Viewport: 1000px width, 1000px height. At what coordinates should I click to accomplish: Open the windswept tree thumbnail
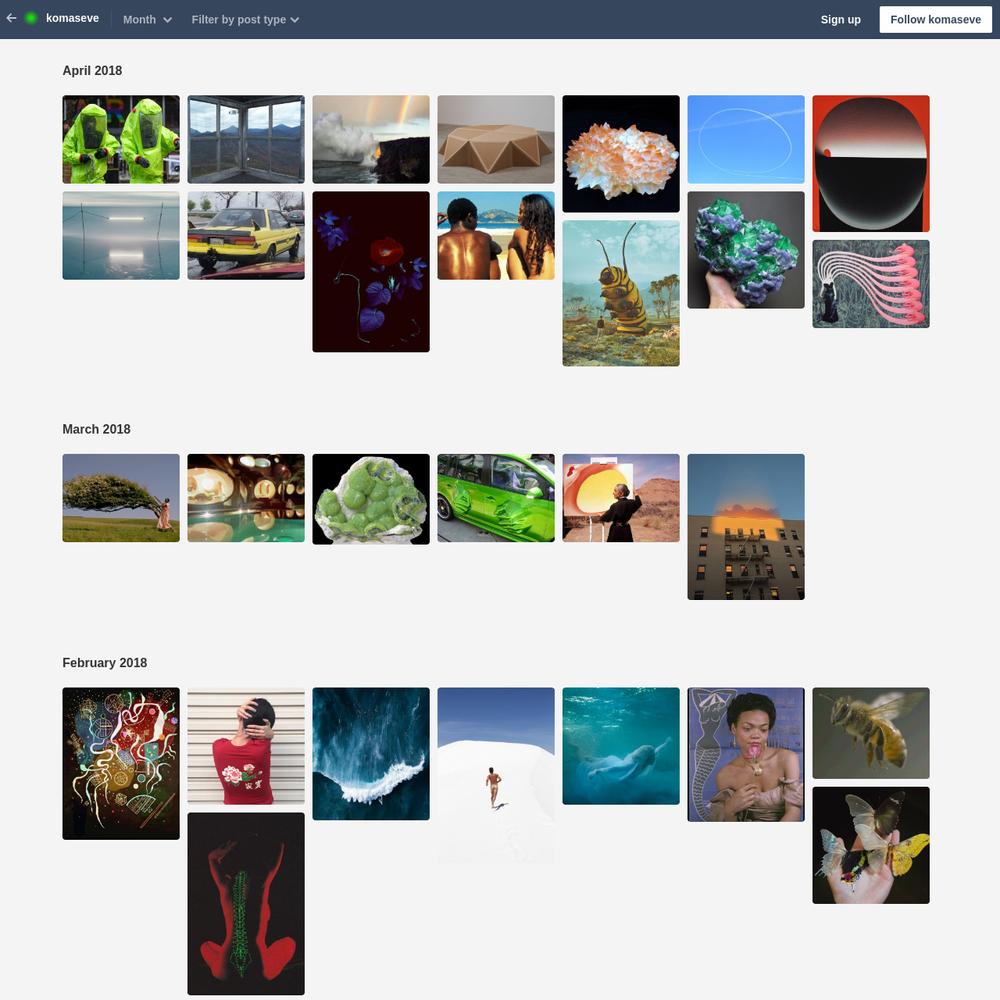pos(121,498)
